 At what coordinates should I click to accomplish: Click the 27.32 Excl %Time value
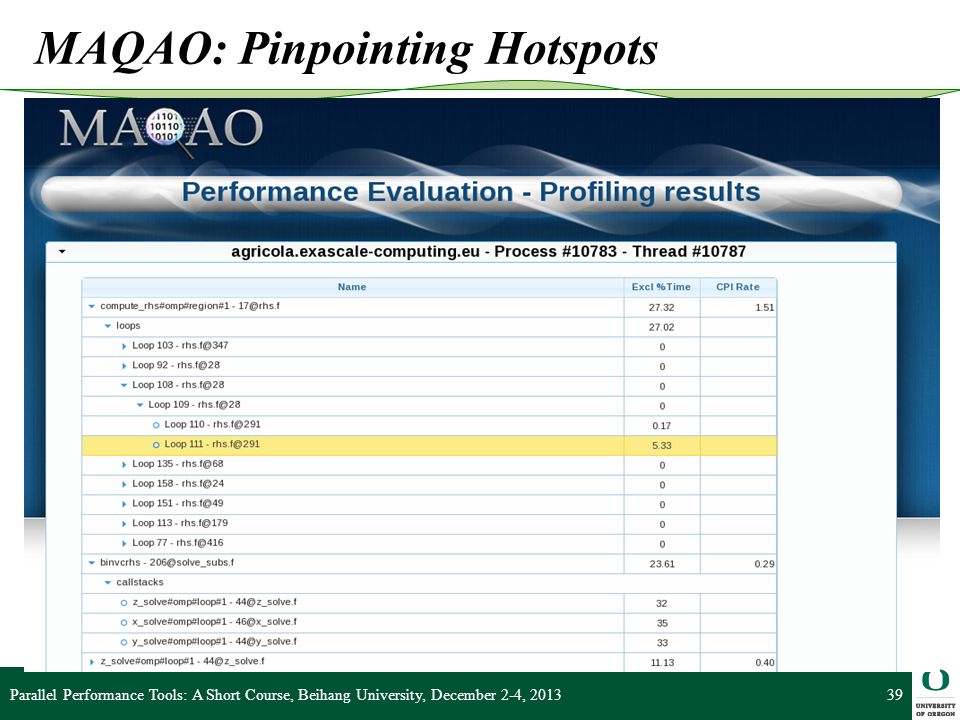(661, 307)
